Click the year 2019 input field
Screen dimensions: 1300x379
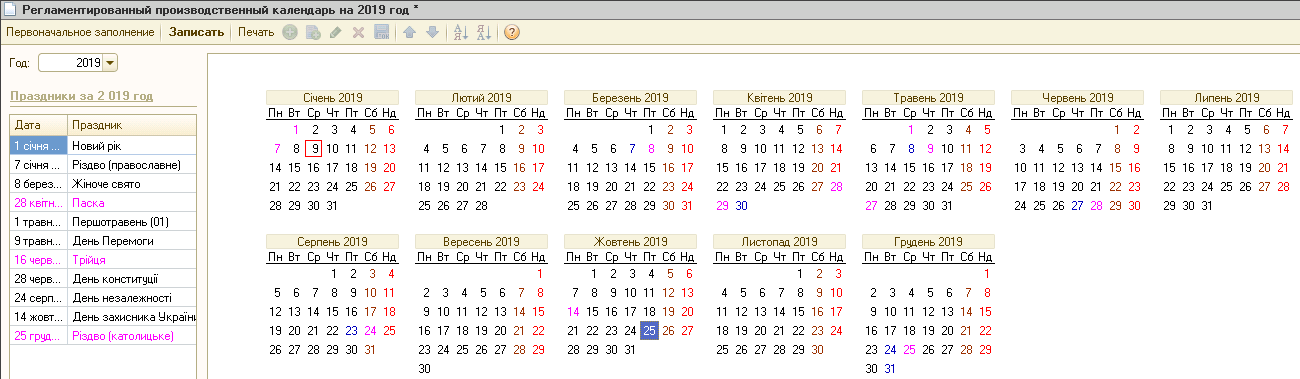click(x=71, y=63)
